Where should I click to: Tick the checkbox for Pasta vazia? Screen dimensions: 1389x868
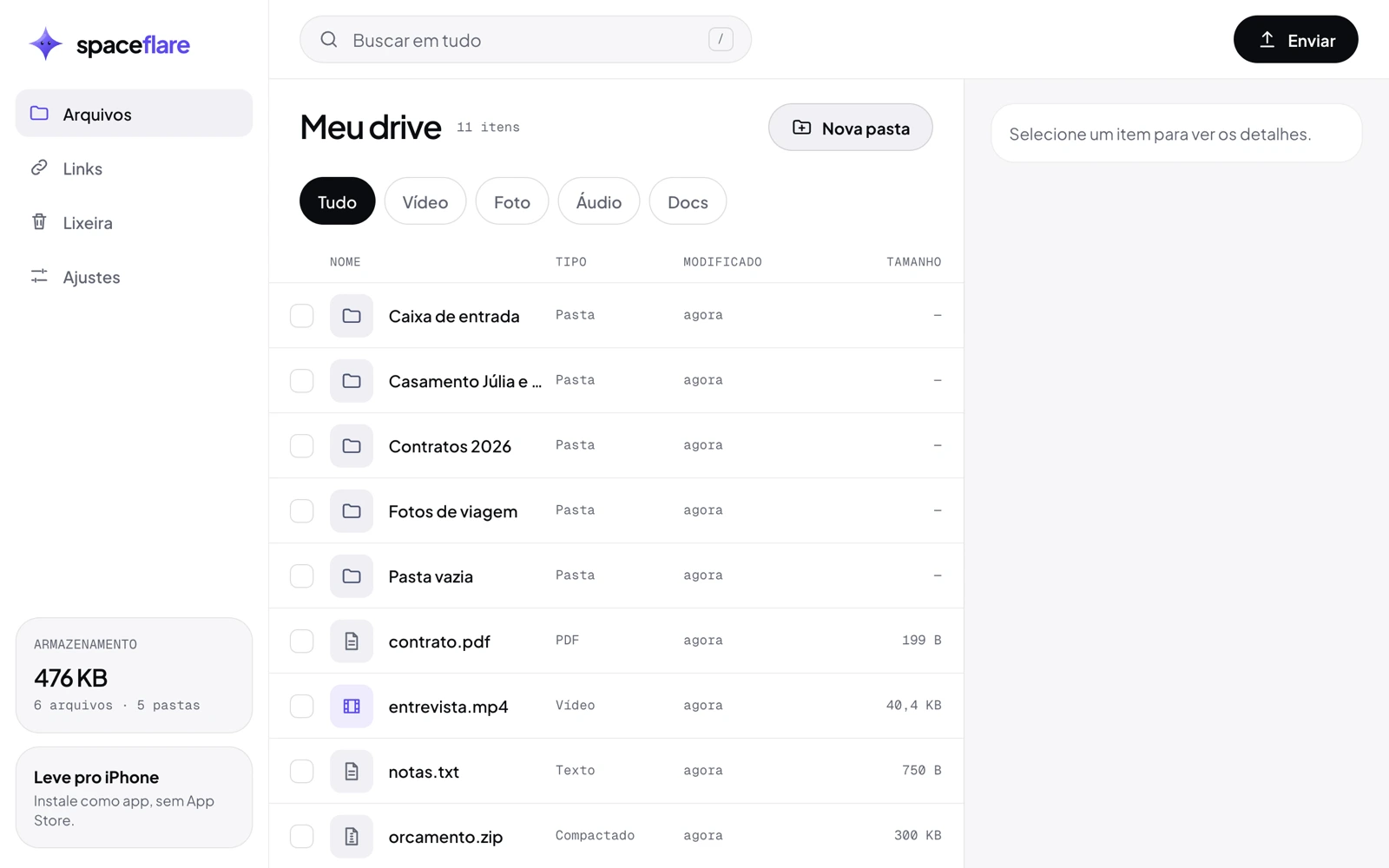click(x=302, y=576)
